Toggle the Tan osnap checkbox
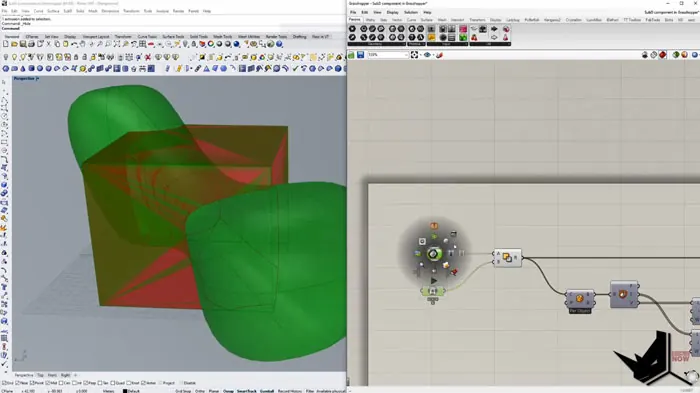This screenshot has width=700, height=393. [100, 383]
